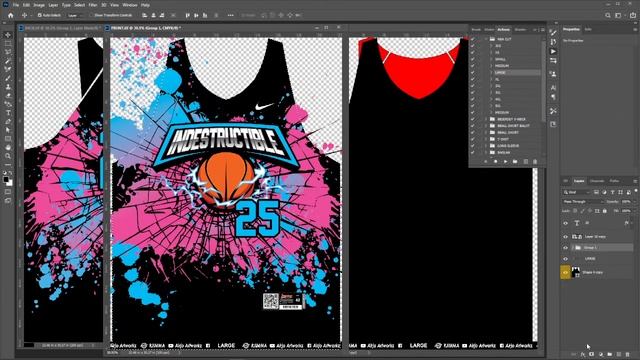Screen dimensions: 640x360
Task: Expand the T-SHIRT action set
Action: pos(486,139)
